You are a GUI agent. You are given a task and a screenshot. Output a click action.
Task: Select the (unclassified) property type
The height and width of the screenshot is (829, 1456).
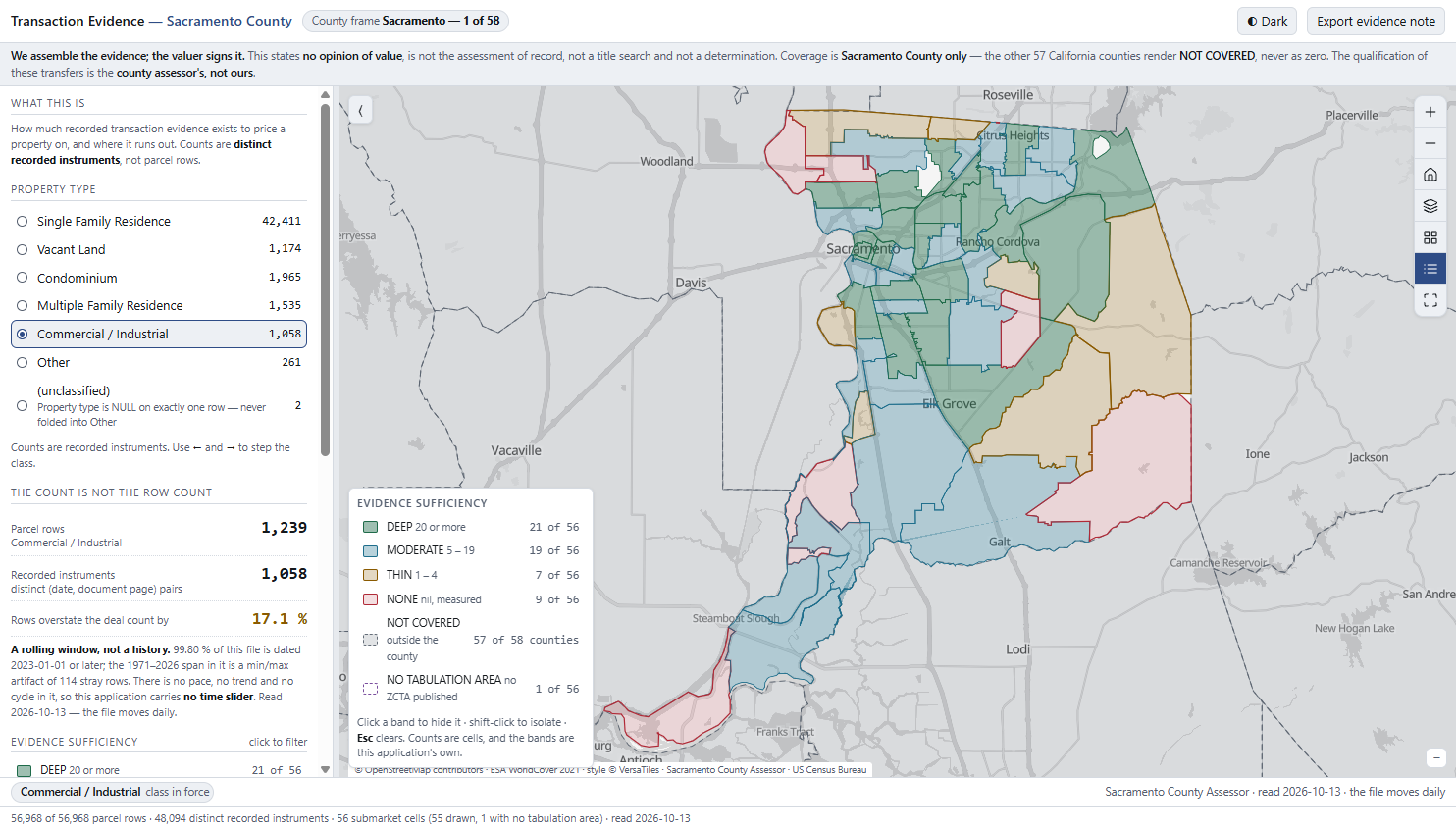(x=159, y=405)
